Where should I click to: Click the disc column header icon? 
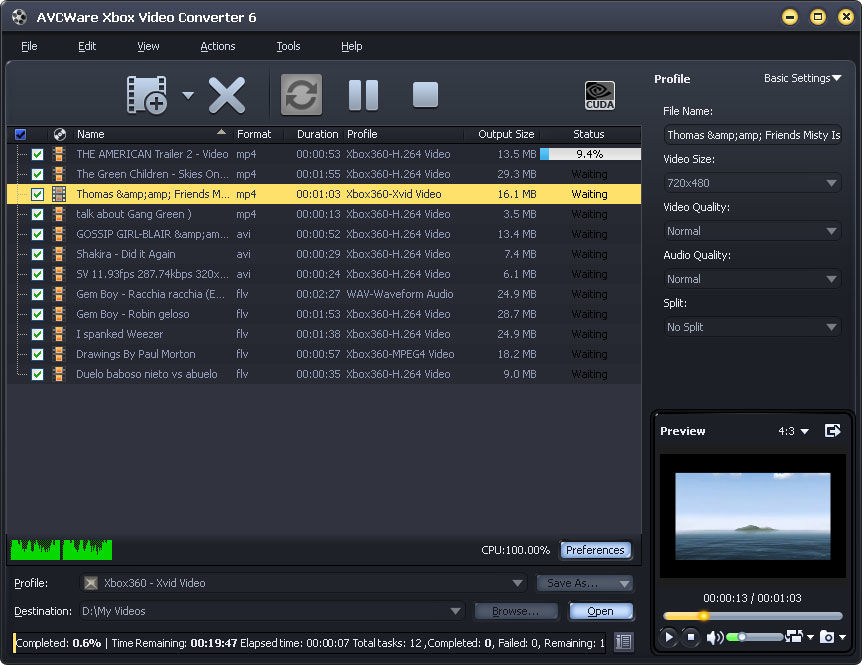[60, 134]
